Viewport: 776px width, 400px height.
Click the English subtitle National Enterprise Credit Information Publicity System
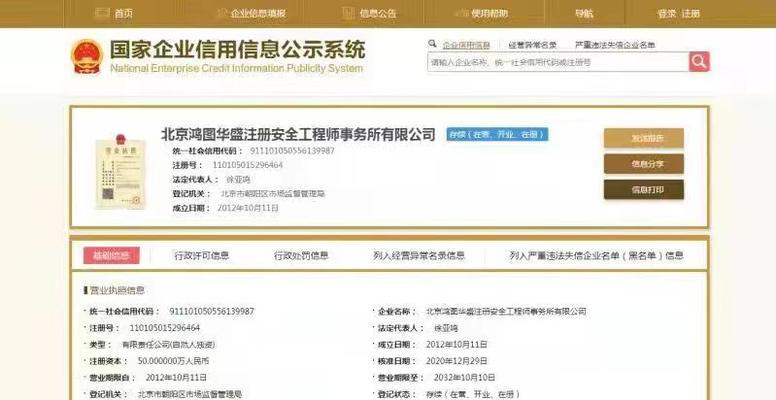tap(236, 68)
